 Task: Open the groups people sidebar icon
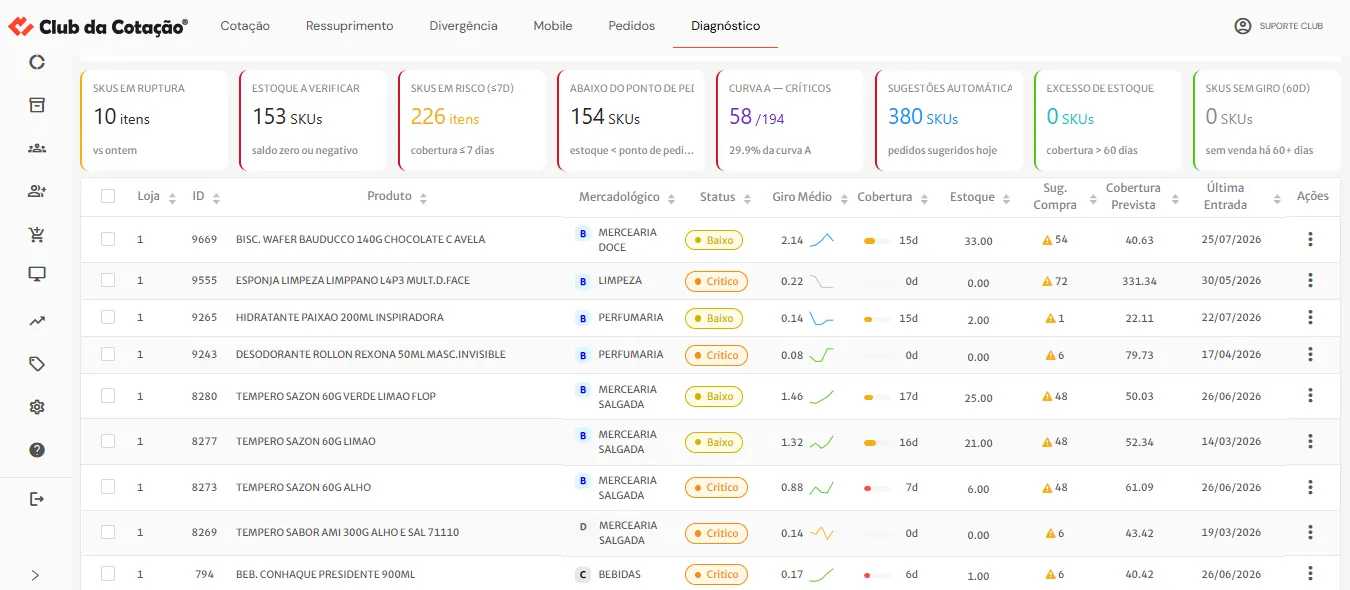37,148
